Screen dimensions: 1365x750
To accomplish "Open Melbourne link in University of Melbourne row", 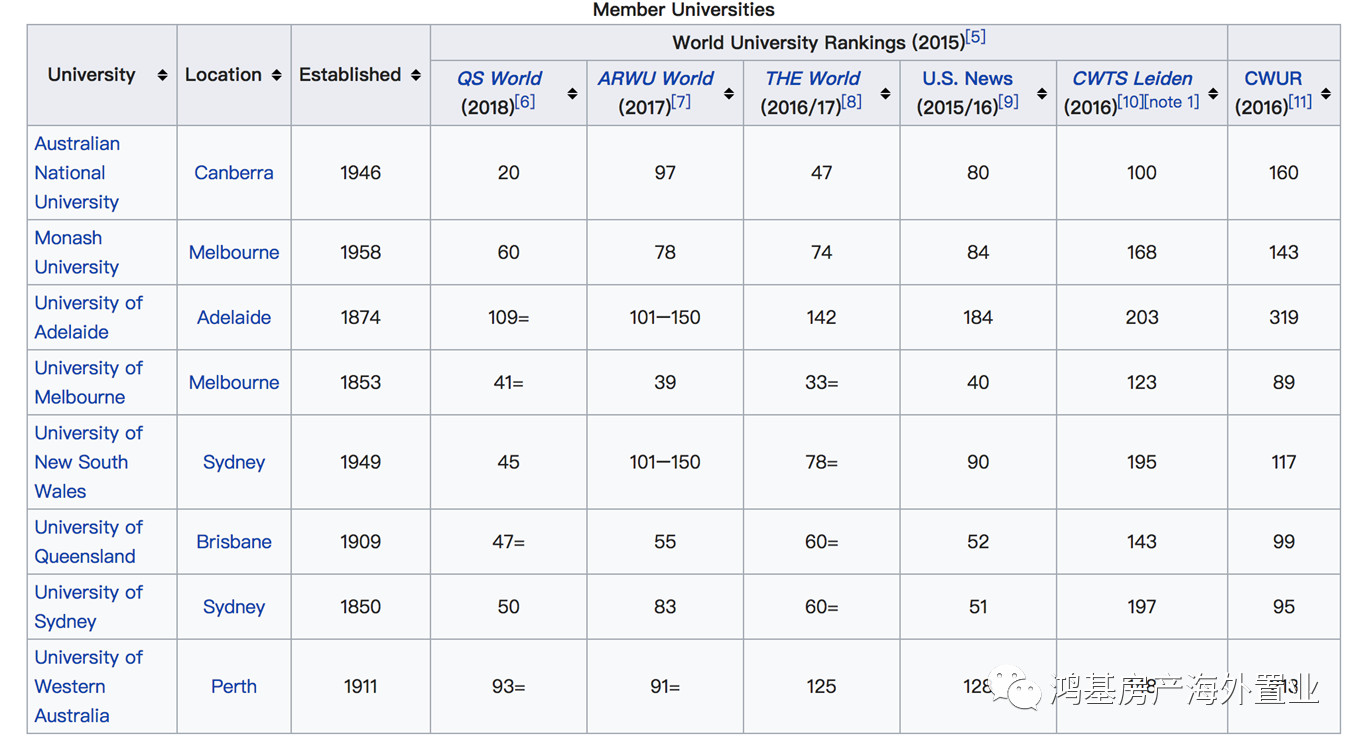I will pyautogui.click(x=234, y=383).
